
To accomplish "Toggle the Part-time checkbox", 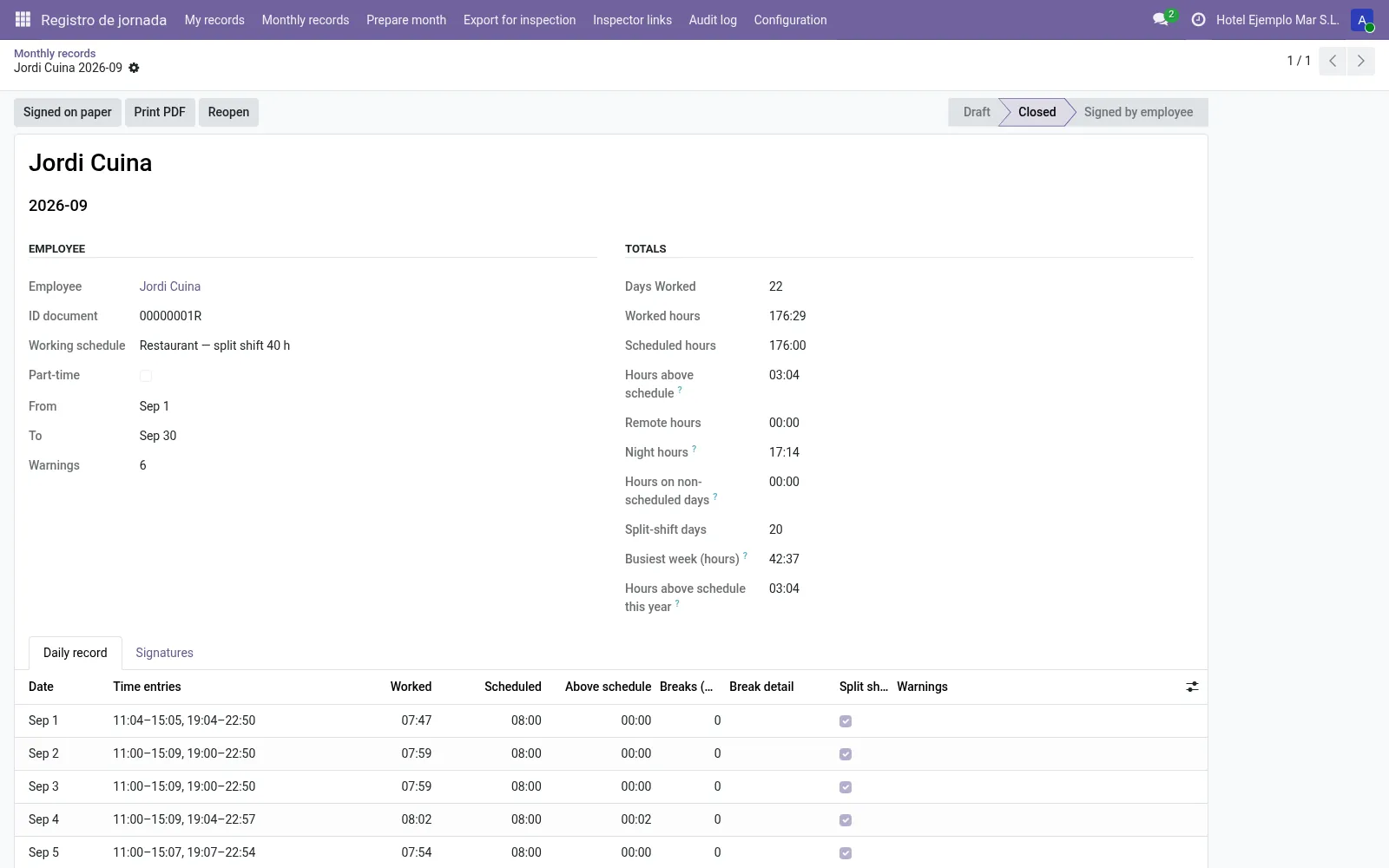I will tap(146, 376).
